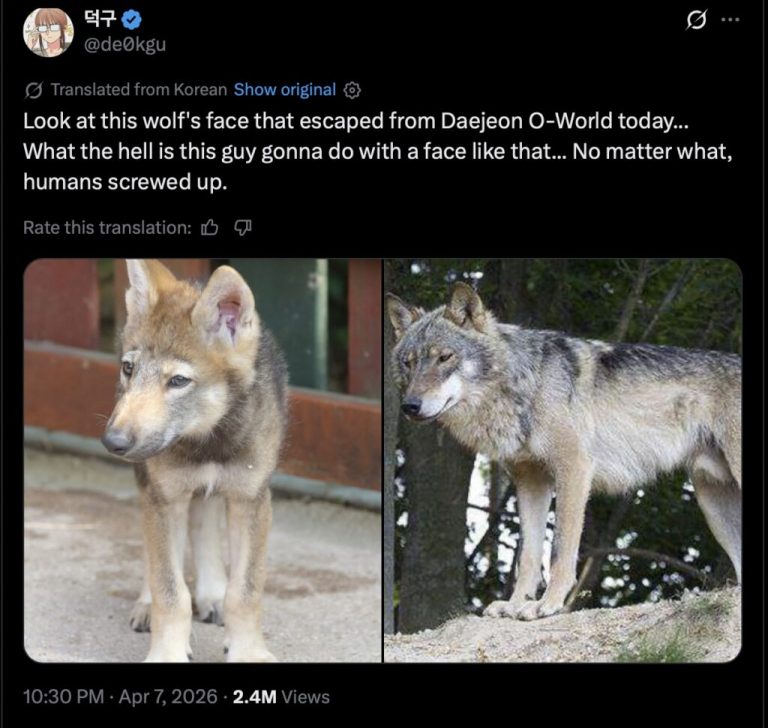Open the adult wolf photo on the right
The image size is (768, 728).
563,460
